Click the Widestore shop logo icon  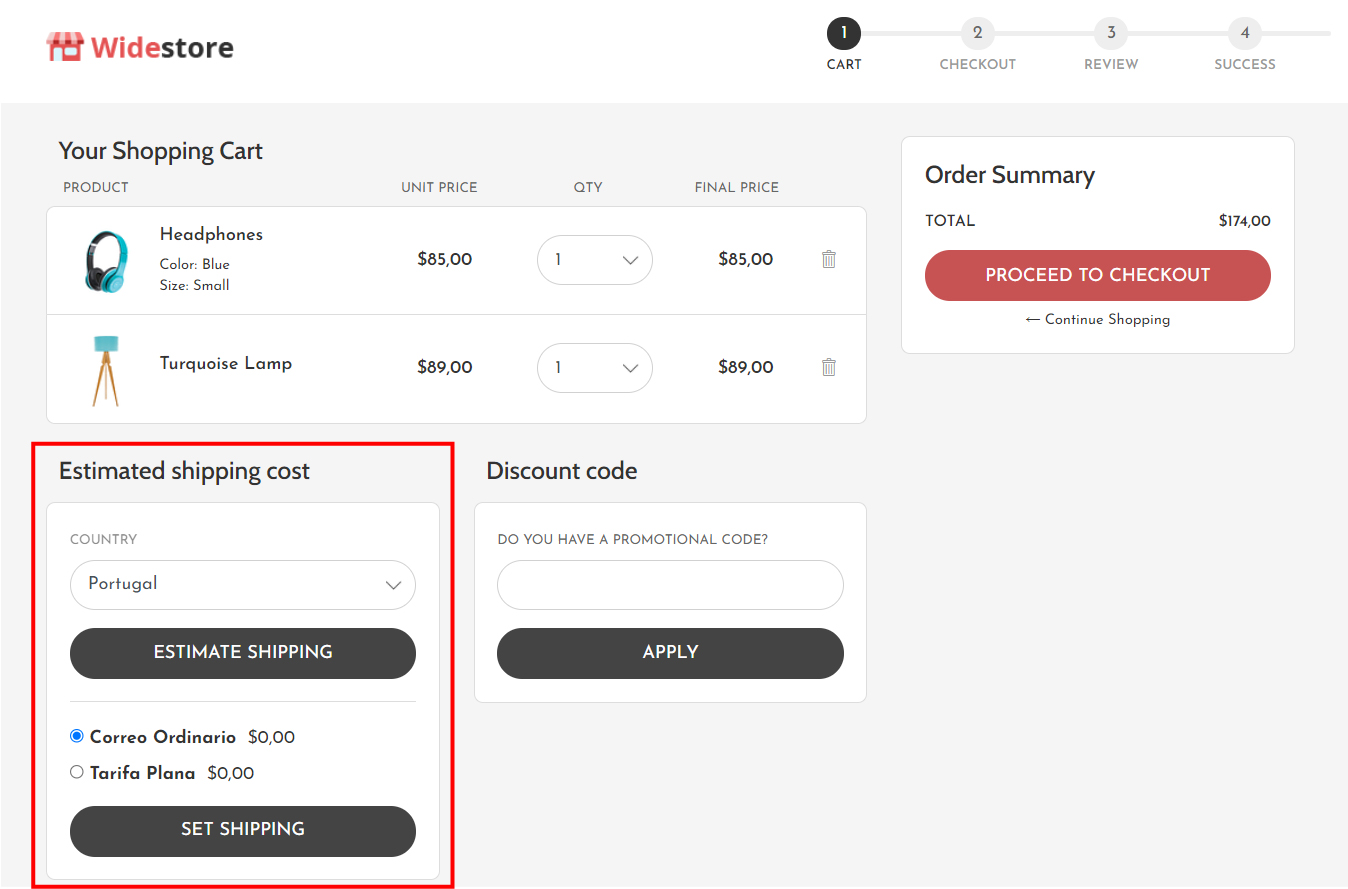(65, 47)
